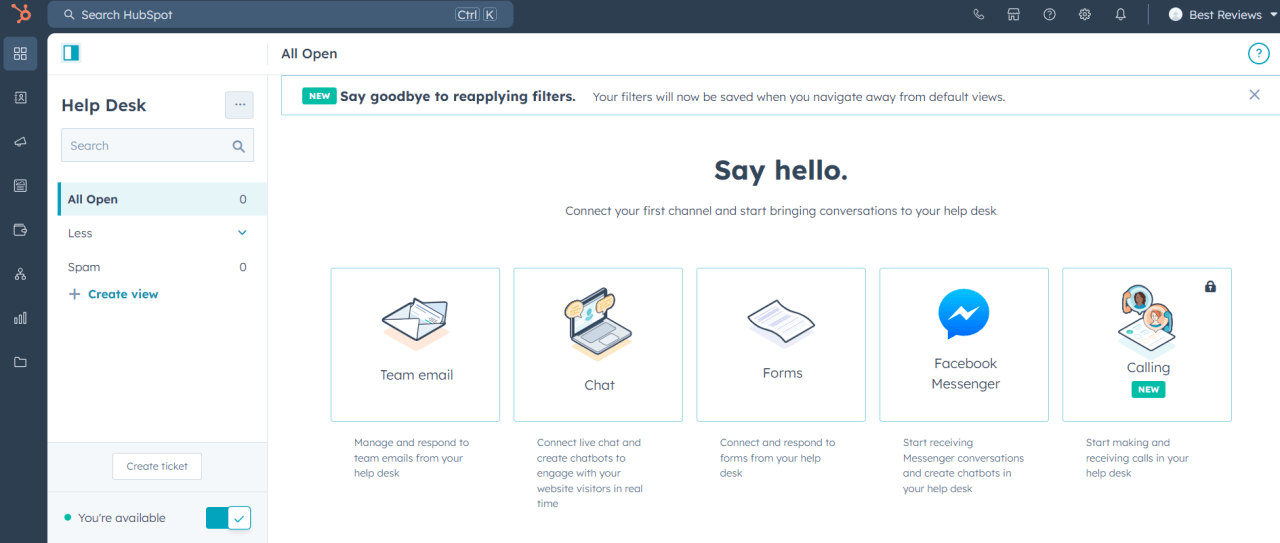Open the CRM contacts icon in sidebar
This screenshot has height=543, width=1280.
[20, 97]
